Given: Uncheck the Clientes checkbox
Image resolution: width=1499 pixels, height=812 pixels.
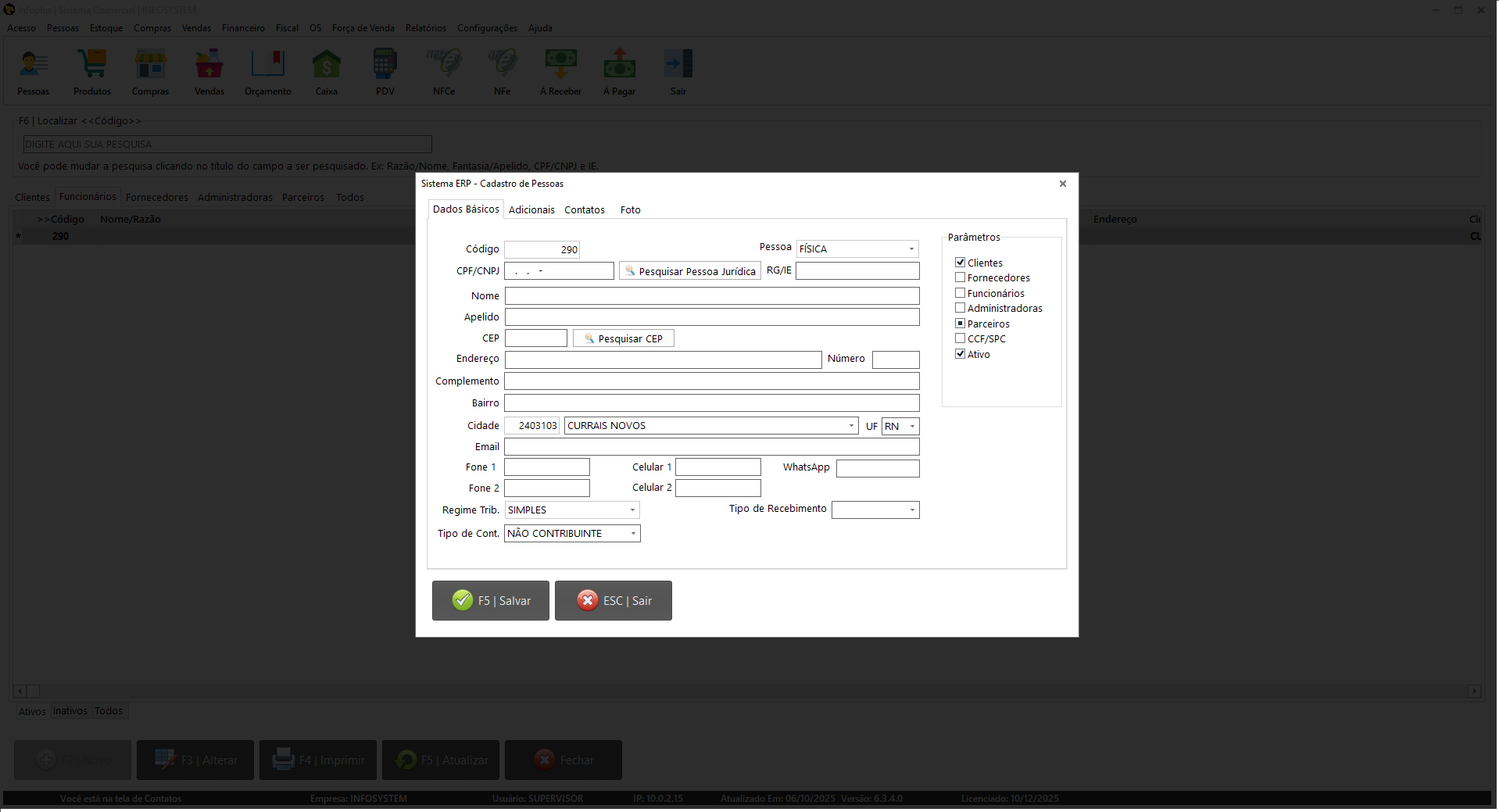Looking at the screenshot, I should coord(960,263).
